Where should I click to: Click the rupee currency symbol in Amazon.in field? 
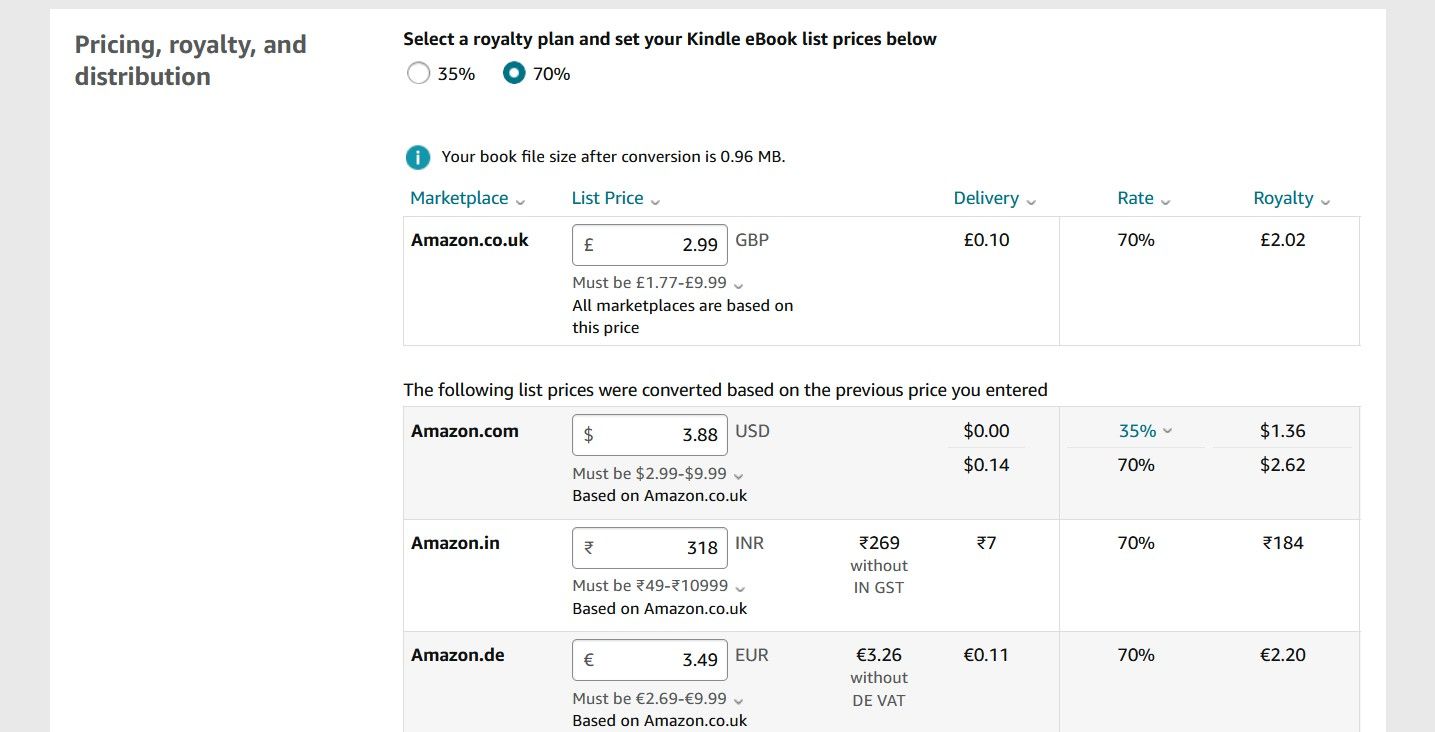coord(587,547)
